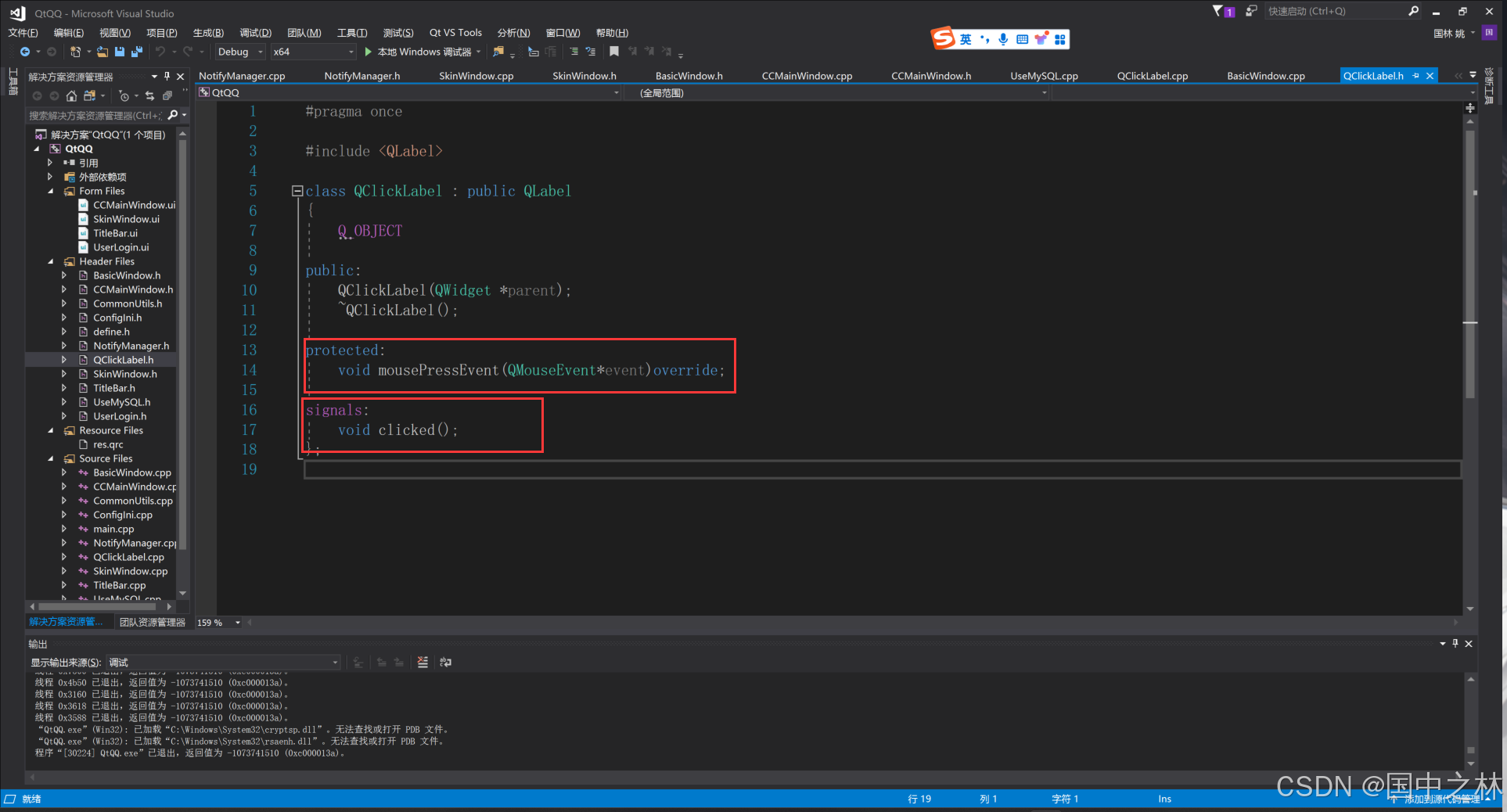Open the 生成(B) menu
This screenshot has width=1507, height=812.
tap(208, 32)
